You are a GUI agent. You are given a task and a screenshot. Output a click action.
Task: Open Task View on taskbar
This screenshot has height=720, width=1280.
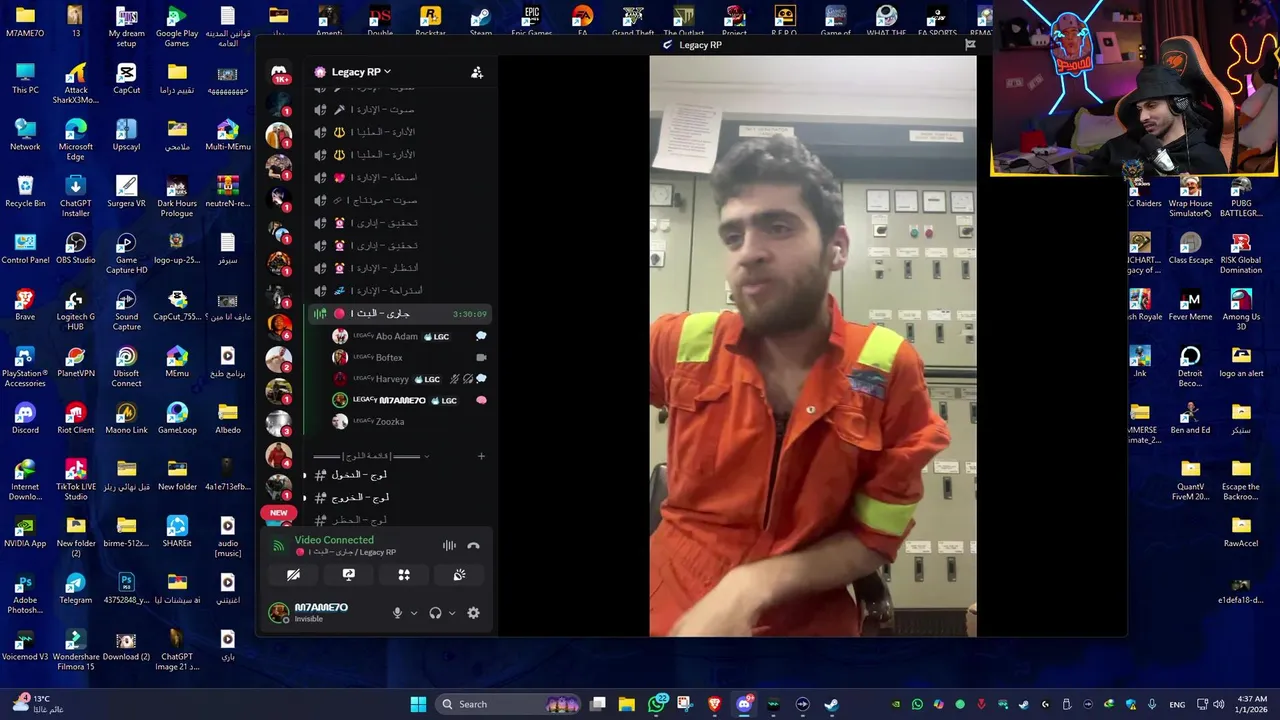(597, 704)
